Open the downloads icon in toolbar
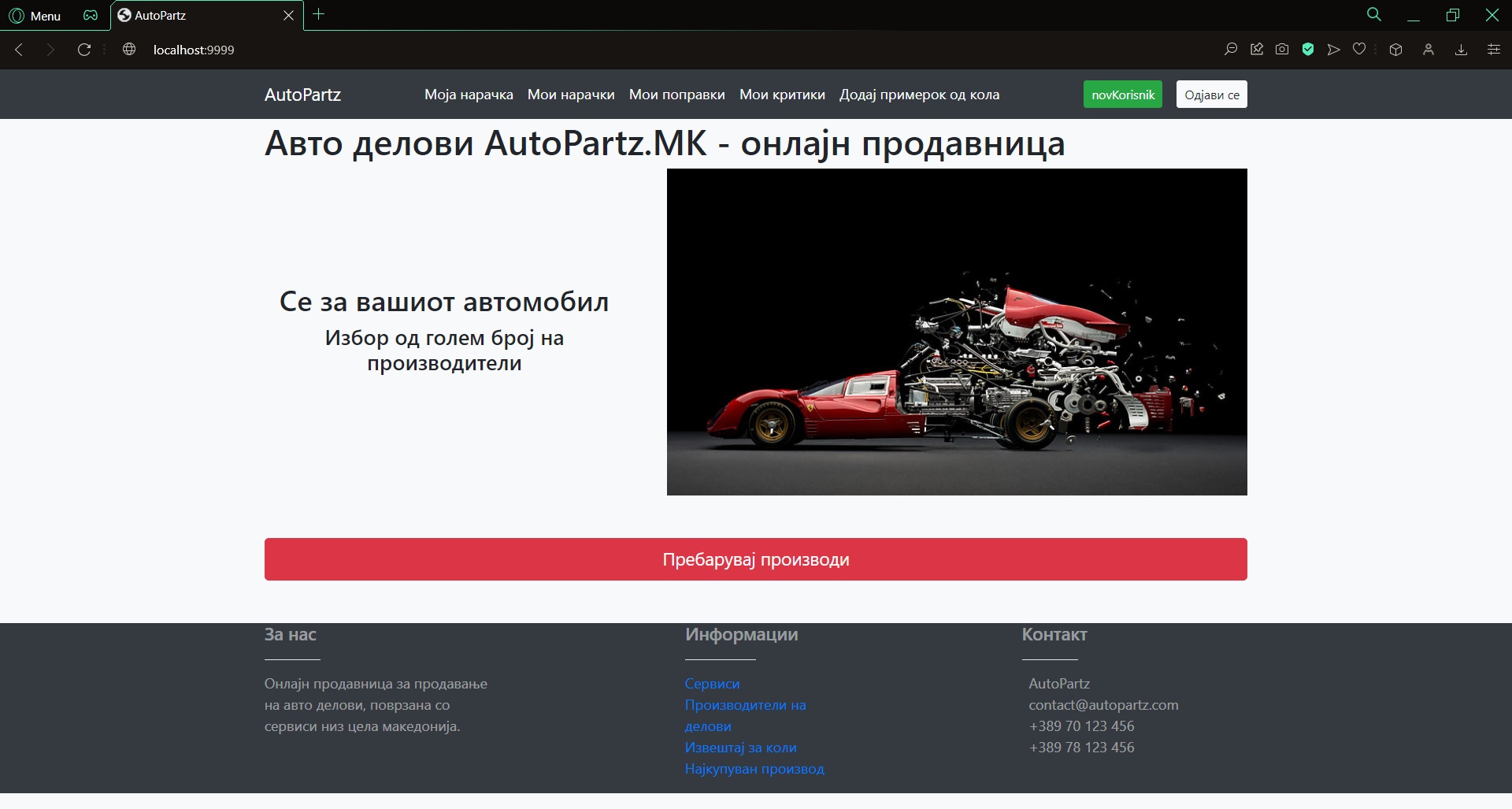The image size is (1512, 809). tap(1461, 50)
